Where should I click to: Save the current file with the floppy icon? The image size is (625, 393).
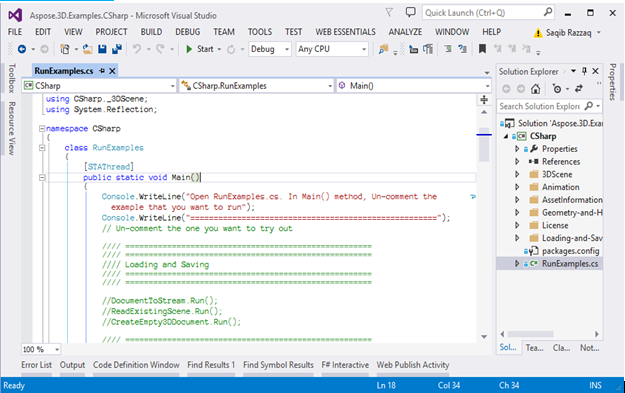(102, 49)
